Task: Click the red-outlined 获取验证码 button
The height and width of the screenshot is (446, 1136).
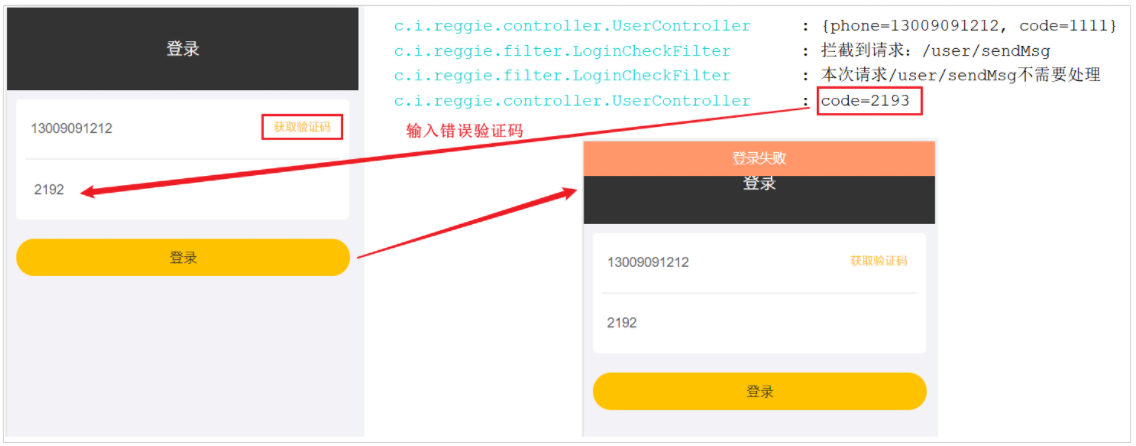Action: [301, 127]
